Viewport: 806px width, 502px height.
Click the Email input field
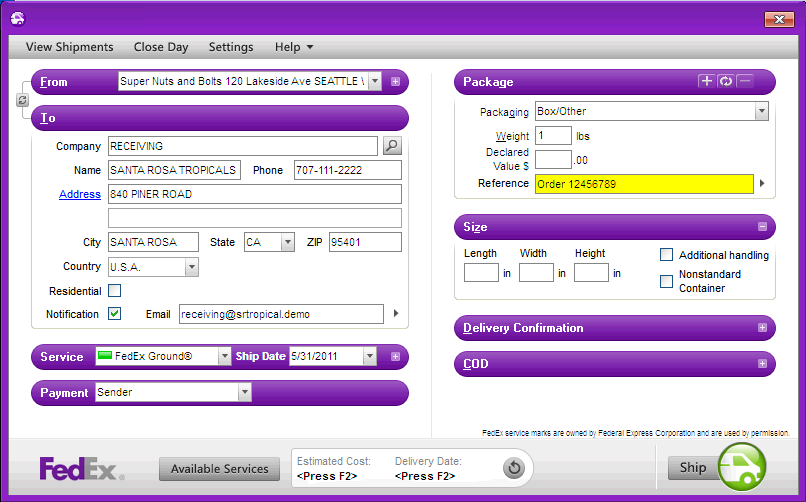pyautogui.click(x=281, y=314)
